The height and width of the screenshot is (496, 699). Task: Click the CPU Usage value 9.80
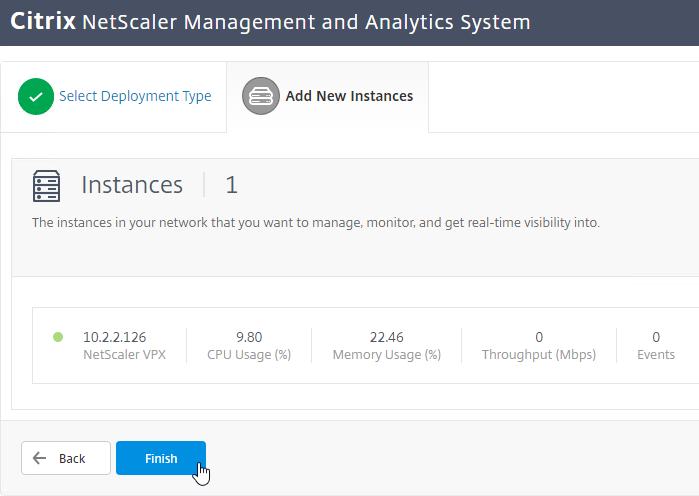pos(249,337)
